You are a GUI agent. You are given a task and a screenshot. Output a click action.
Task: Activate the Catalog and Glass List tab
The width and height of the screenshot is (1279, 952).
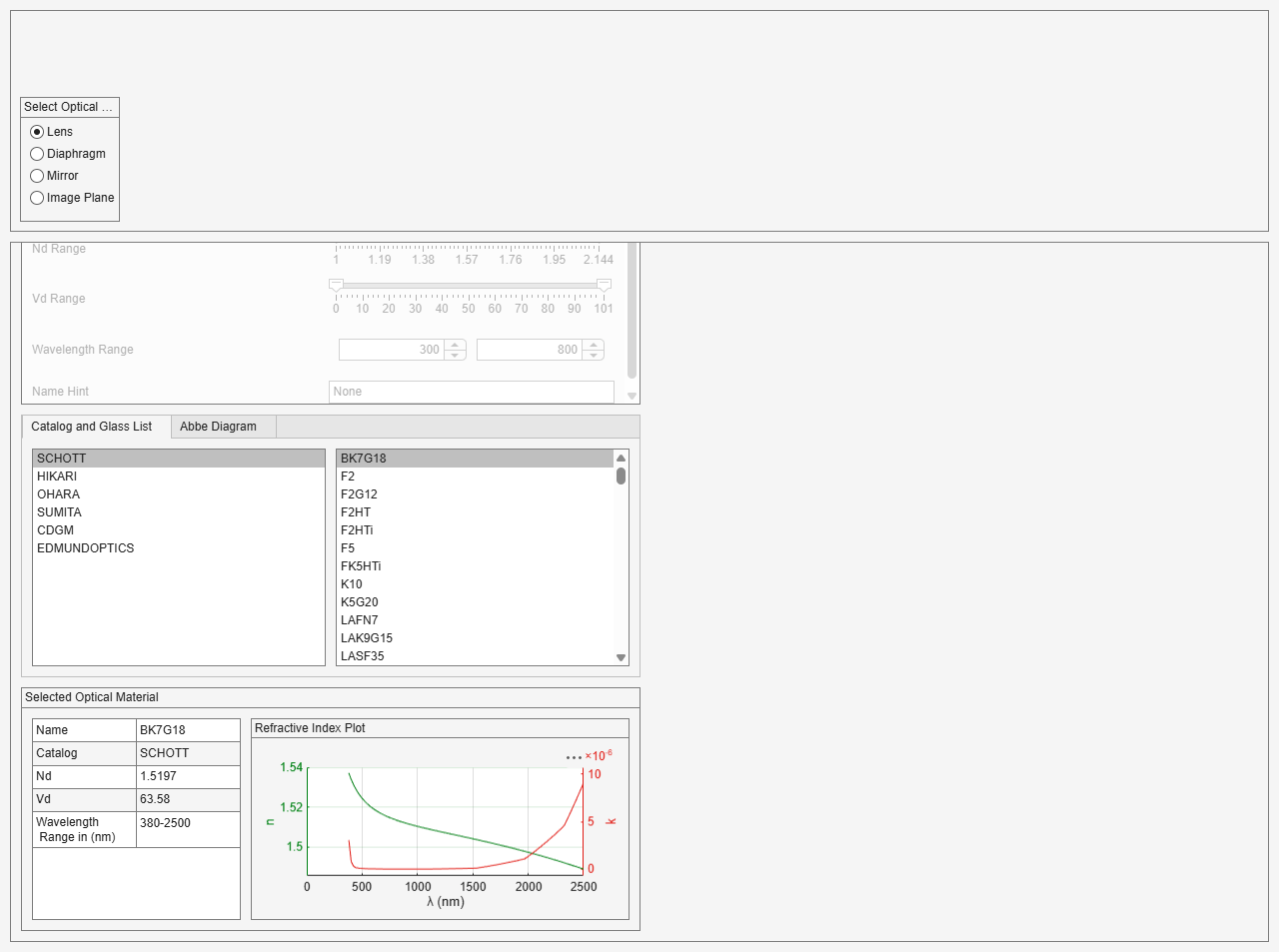95,426
